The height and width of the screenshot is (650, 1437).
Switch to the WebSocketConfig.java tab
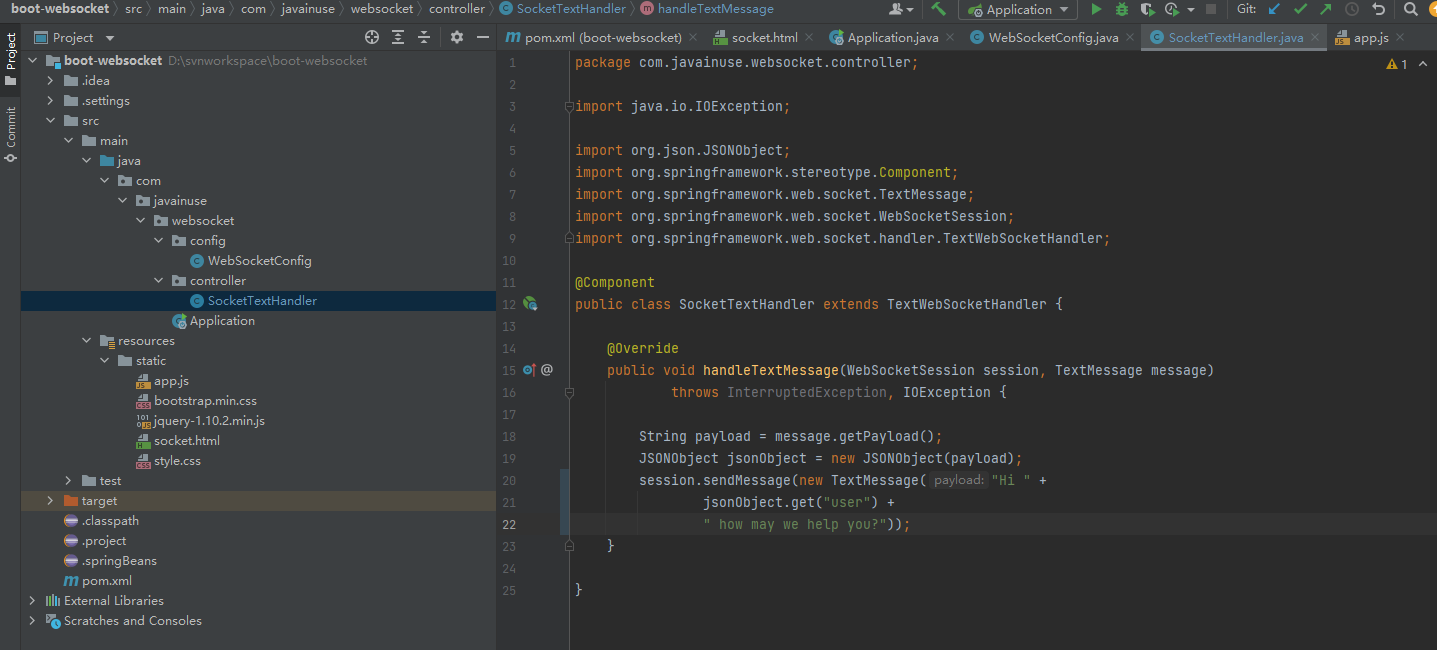point(1053,38)
